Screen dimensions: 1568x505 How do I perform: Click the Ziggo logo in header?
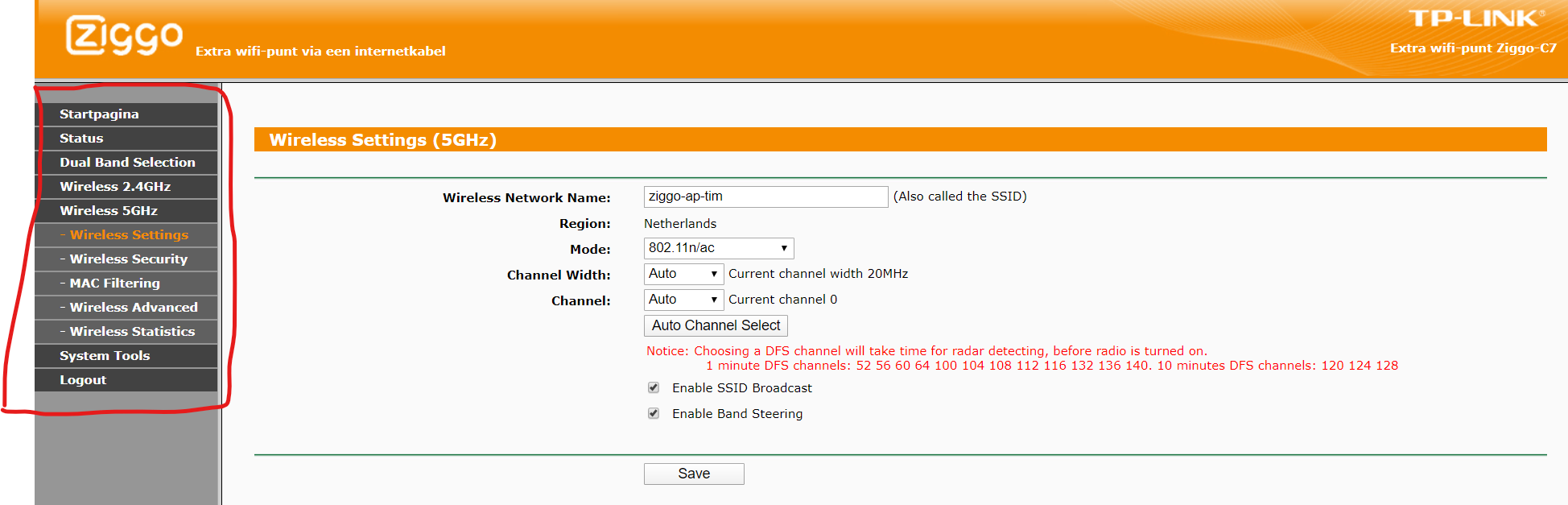(124, 36)
